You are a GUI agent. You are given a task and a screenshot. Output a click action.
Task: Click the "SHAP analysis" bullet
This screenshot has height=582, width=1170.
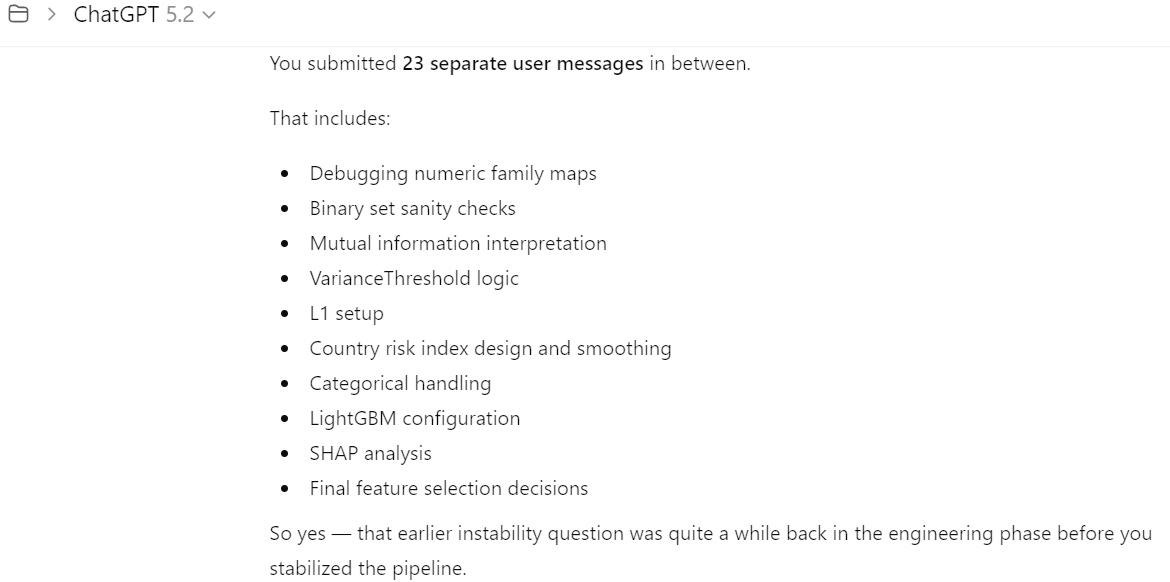pyautogui.click(x=370, y=453)
